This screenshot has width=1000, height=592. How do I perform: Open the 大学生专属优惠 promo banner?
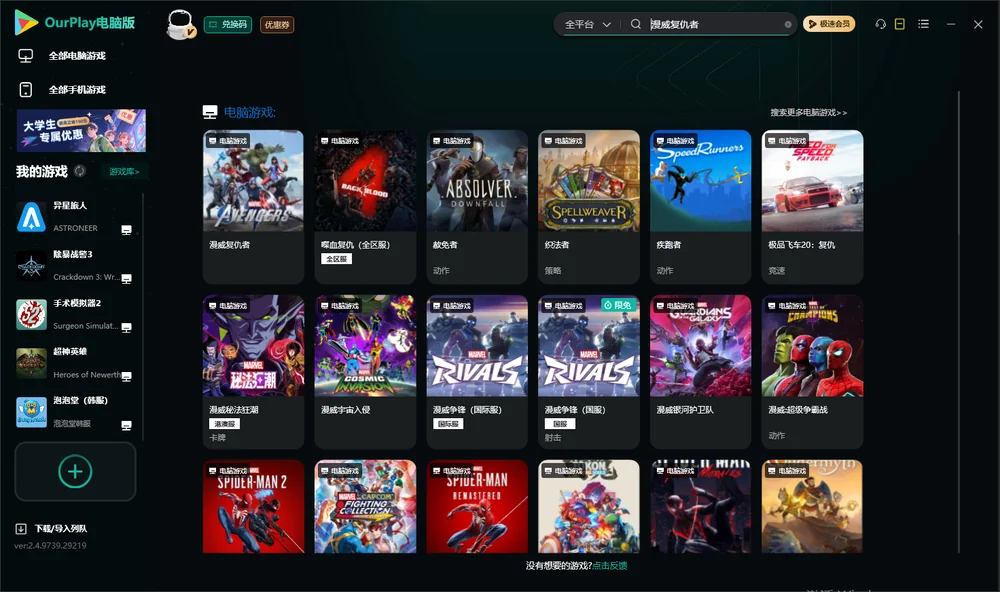pos(81,130)
